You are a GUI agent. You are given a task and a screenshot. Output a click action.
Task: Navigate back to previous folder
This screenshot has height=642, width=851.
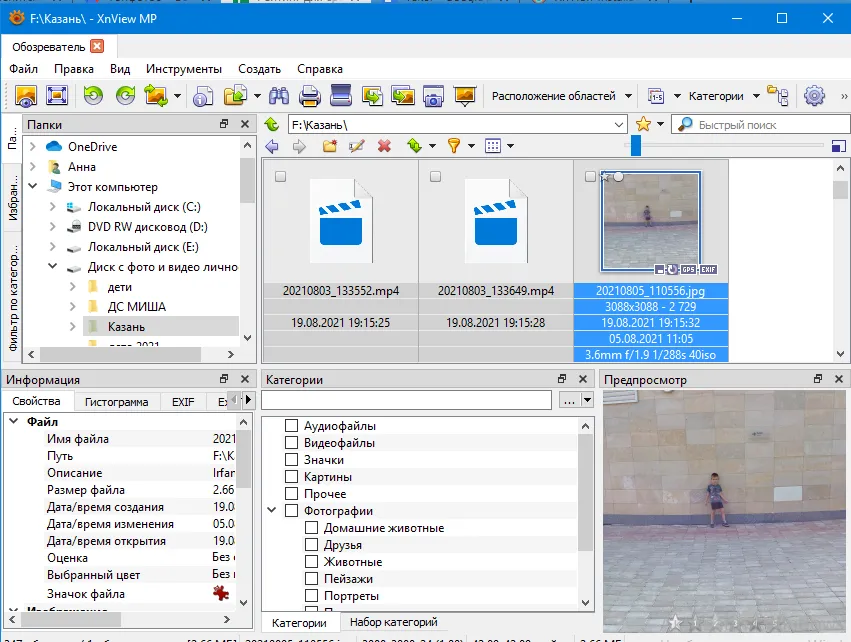coord(272,145)
